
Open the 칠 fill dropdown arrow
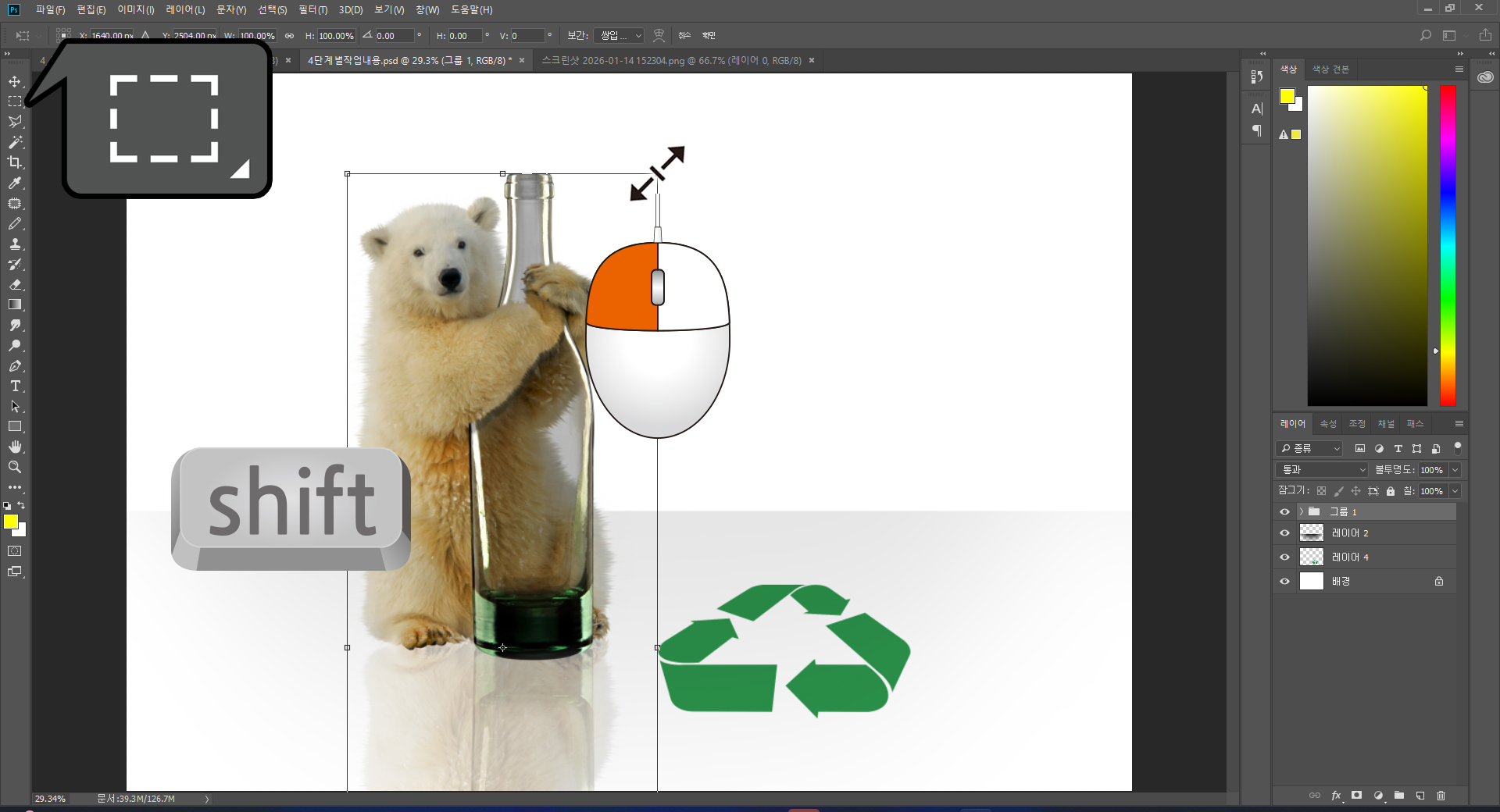tap(1455, 491)
